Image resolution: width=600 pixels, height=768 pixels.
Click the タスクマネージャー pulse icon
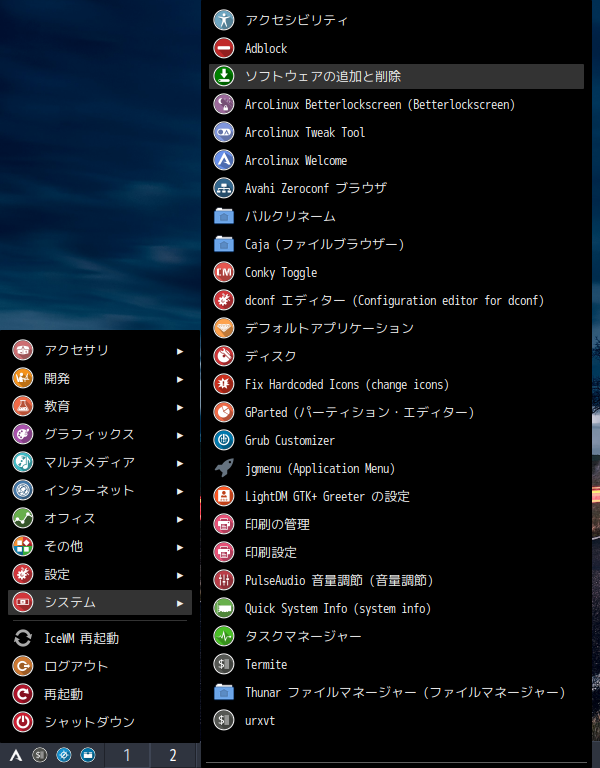[x=224, y=636]
